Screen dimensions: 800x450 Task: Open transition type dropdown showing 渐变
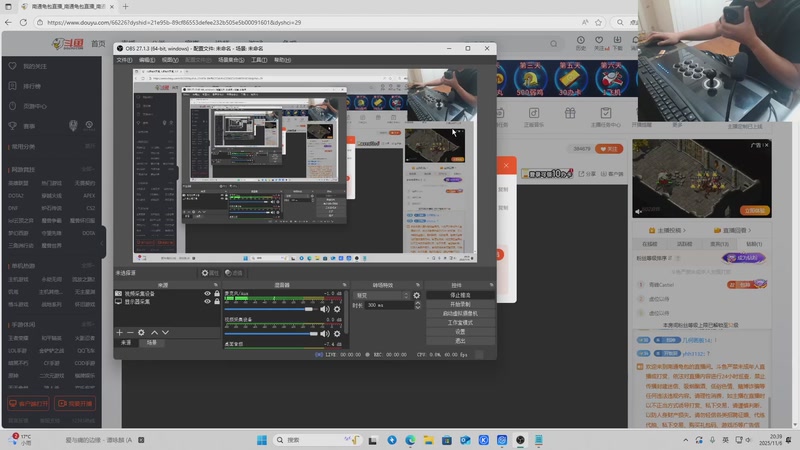pos(383,295)
